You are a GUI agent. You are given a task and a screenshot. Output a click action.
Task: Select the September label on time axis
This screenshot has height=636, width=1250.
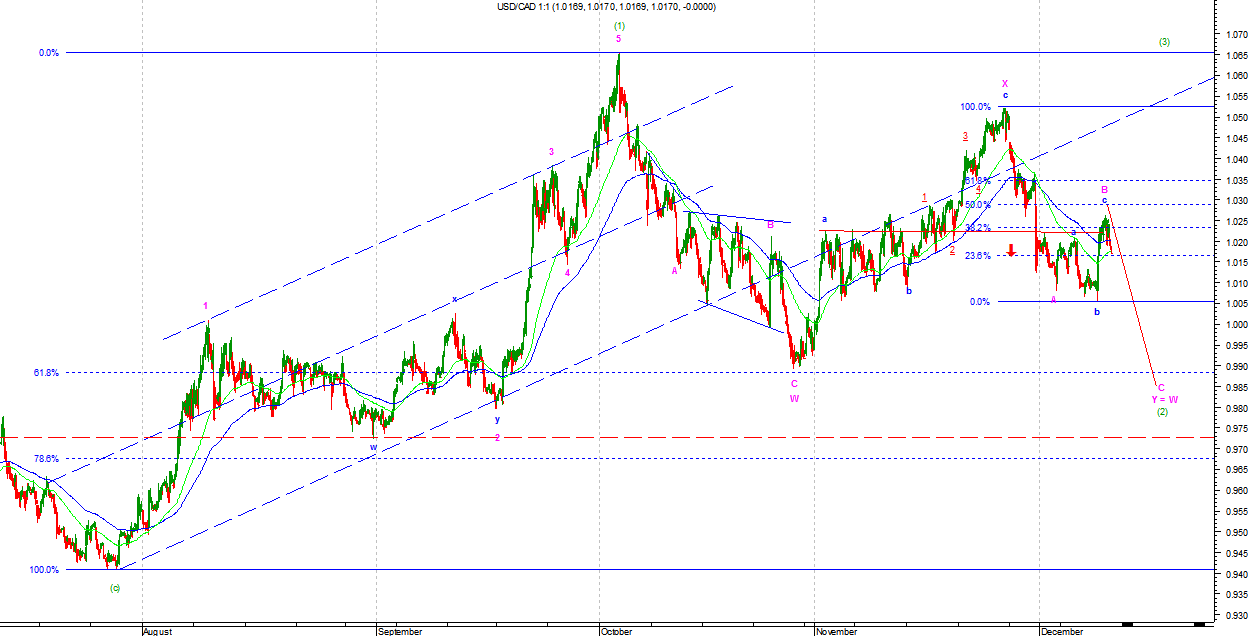(403, 631)
